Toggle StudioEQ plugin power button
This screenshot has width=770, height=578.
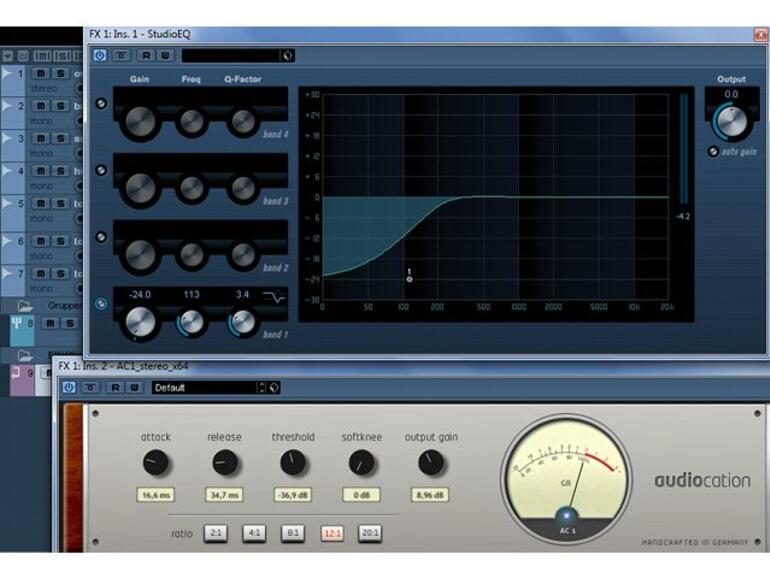click(100, 55)
